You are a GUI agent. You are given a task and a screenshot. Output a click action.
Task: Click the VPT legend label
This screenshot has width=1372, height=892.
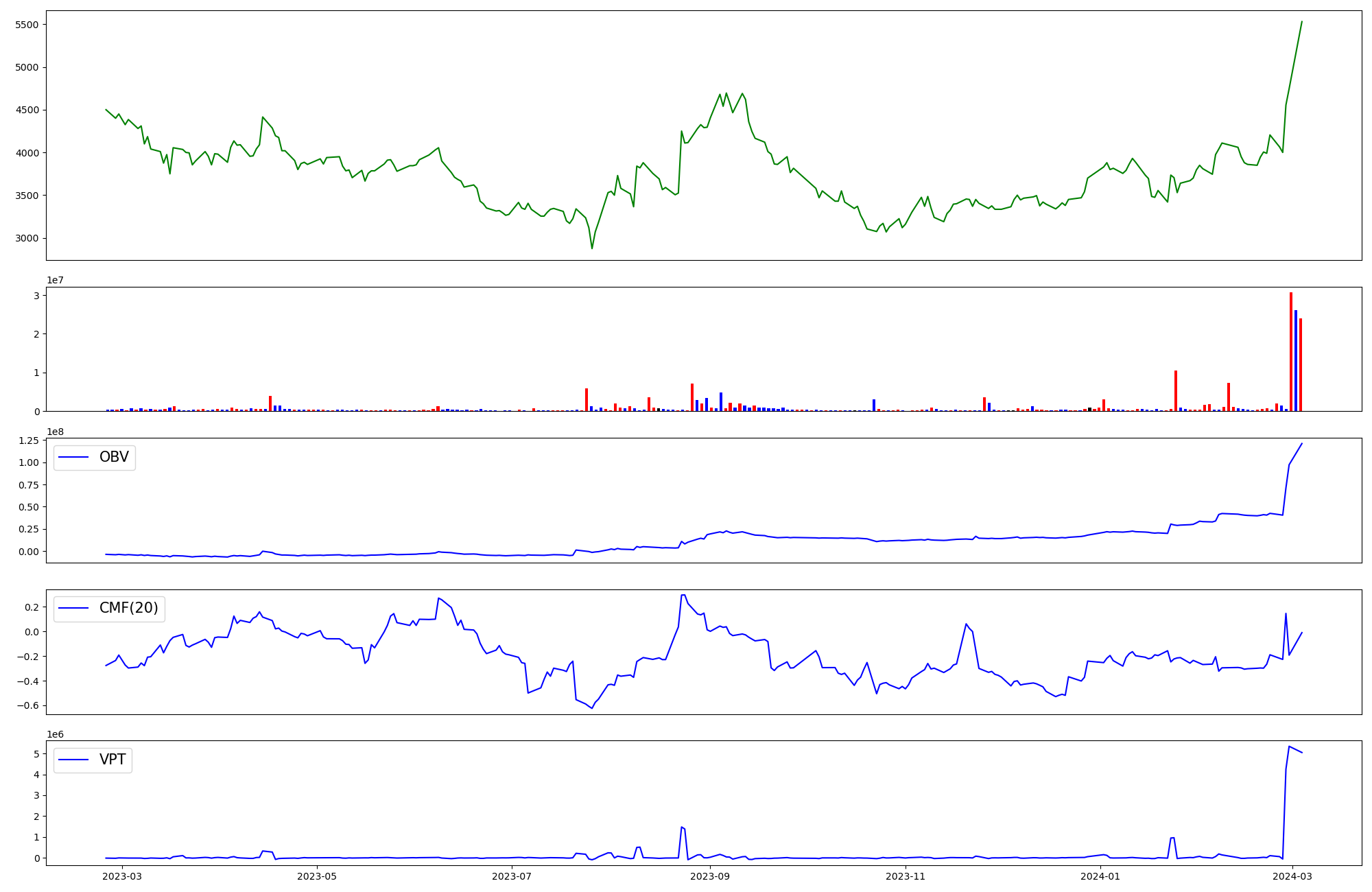113,760
